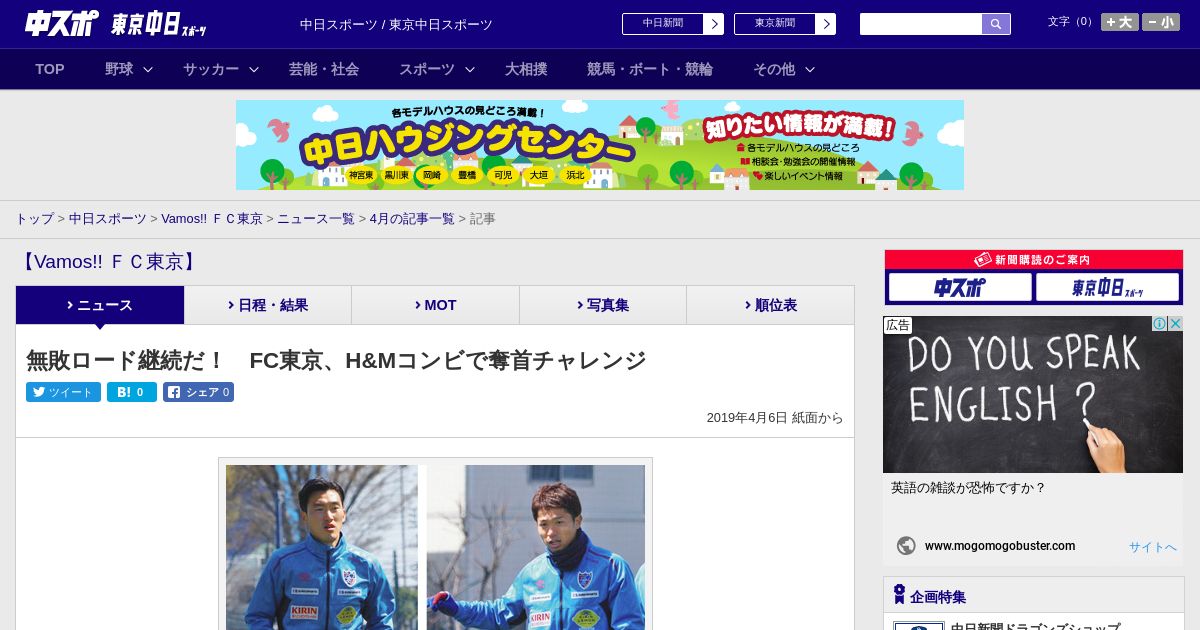The image size is (1200, 630).
Task: Select the 順位表 tab
Action: coord(770,305)
